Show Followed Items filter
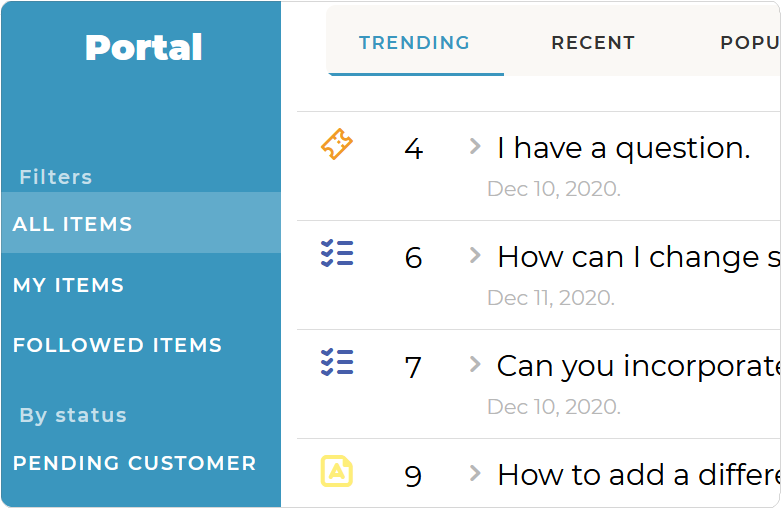This screenshot has width=781, height=508. click(x=141, y=345)
